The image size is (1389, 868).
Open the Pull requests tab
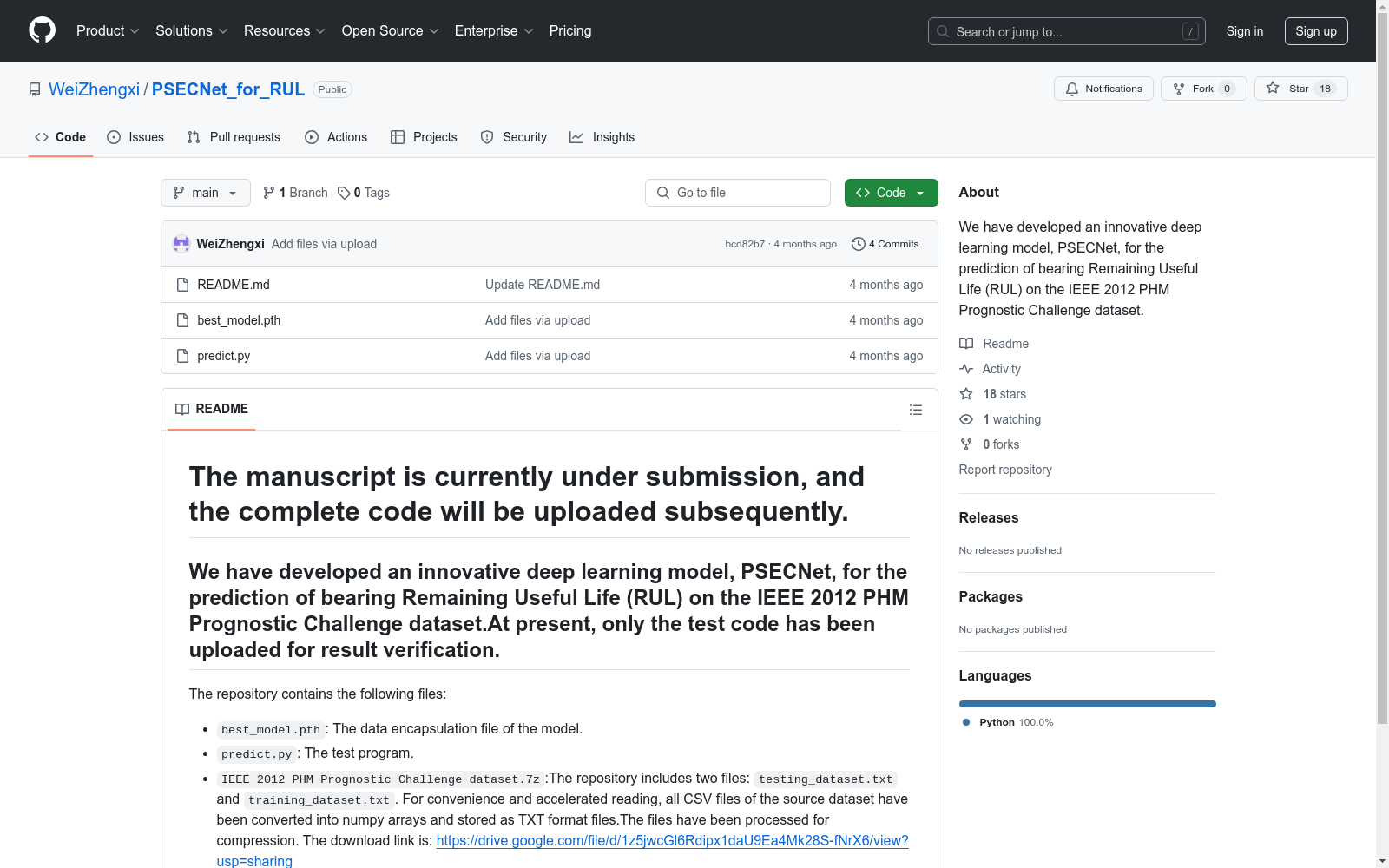tap(234, 137)
